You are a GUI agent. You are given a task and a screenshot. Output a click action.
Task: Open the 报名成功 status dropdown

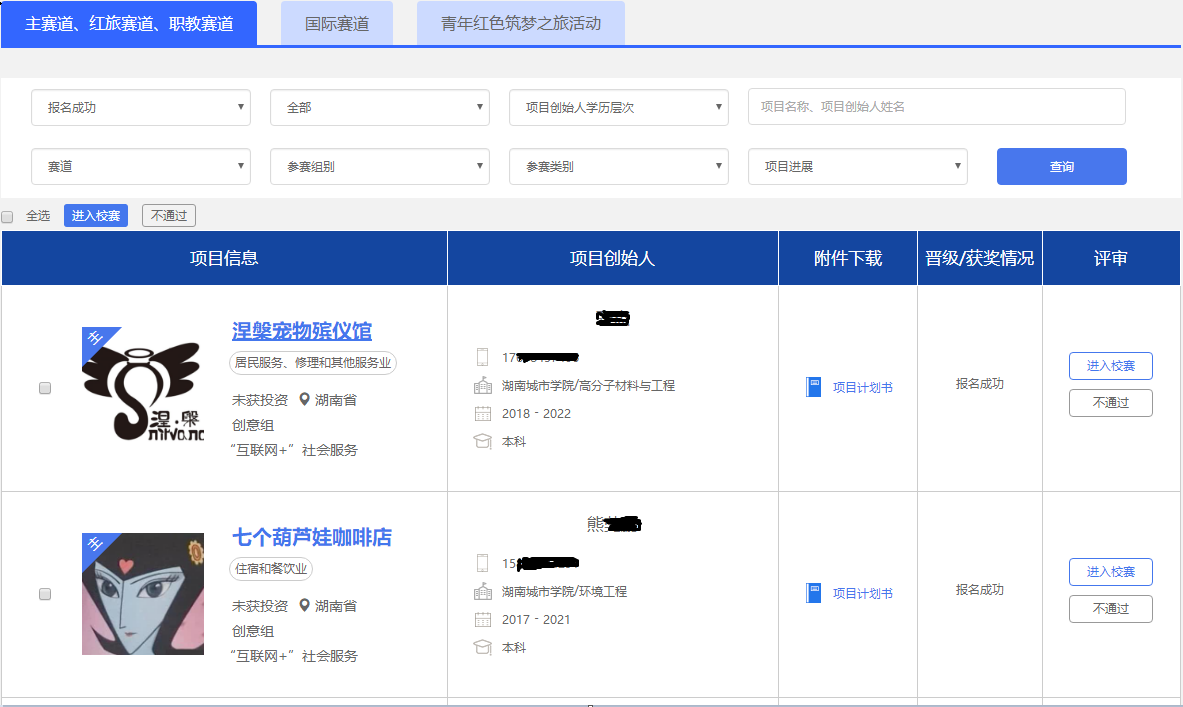(x=141, y=107)
